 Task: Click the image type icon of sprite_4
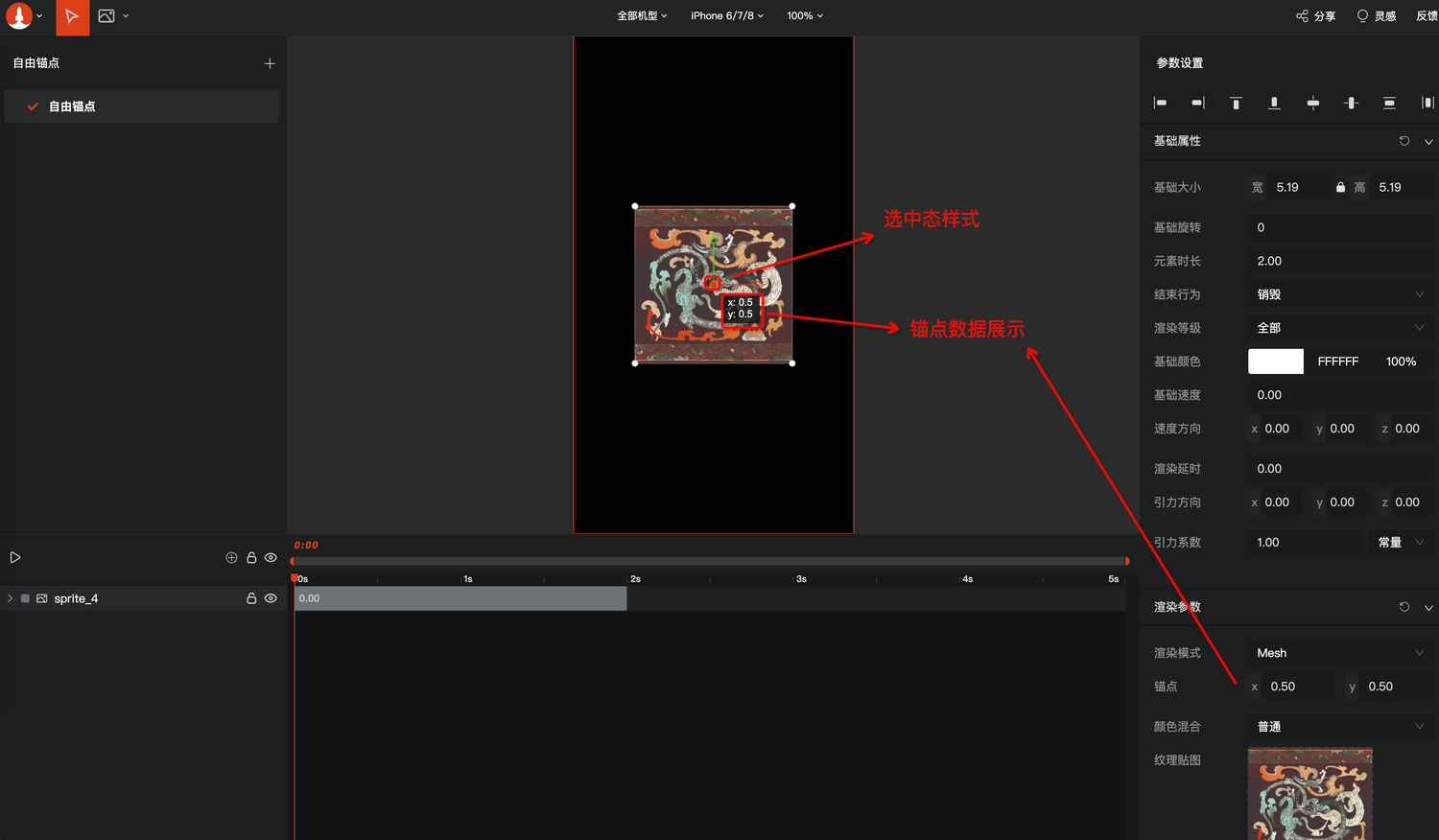42,598
